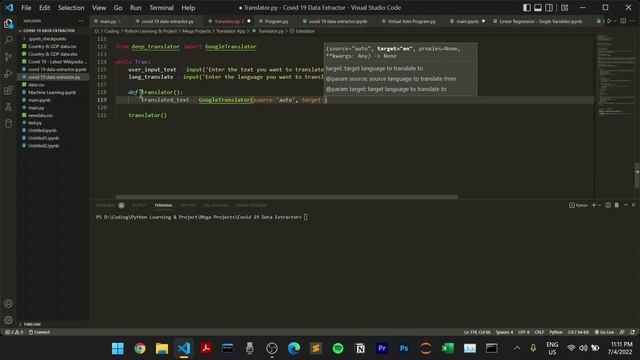Open notifications bell in status bar
The image size is (640, 360).
[x=632, y=332]
